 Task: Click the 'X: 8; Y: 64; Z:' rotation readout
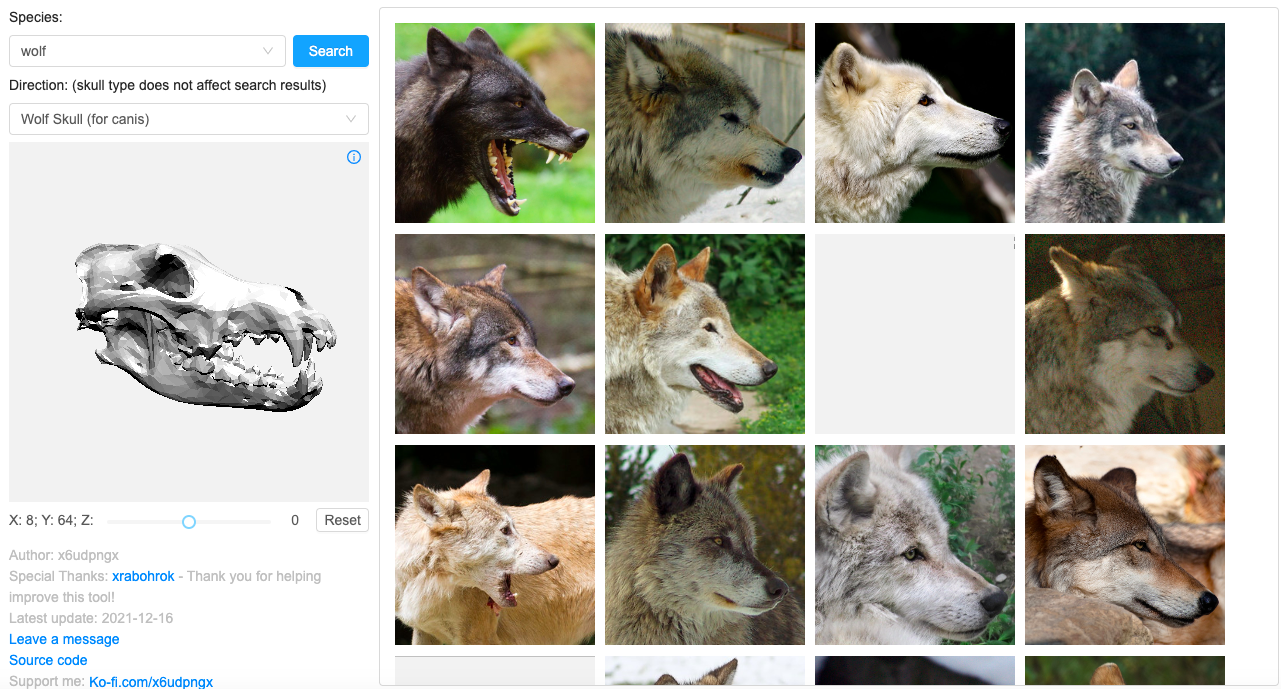(x=51, y=520)
